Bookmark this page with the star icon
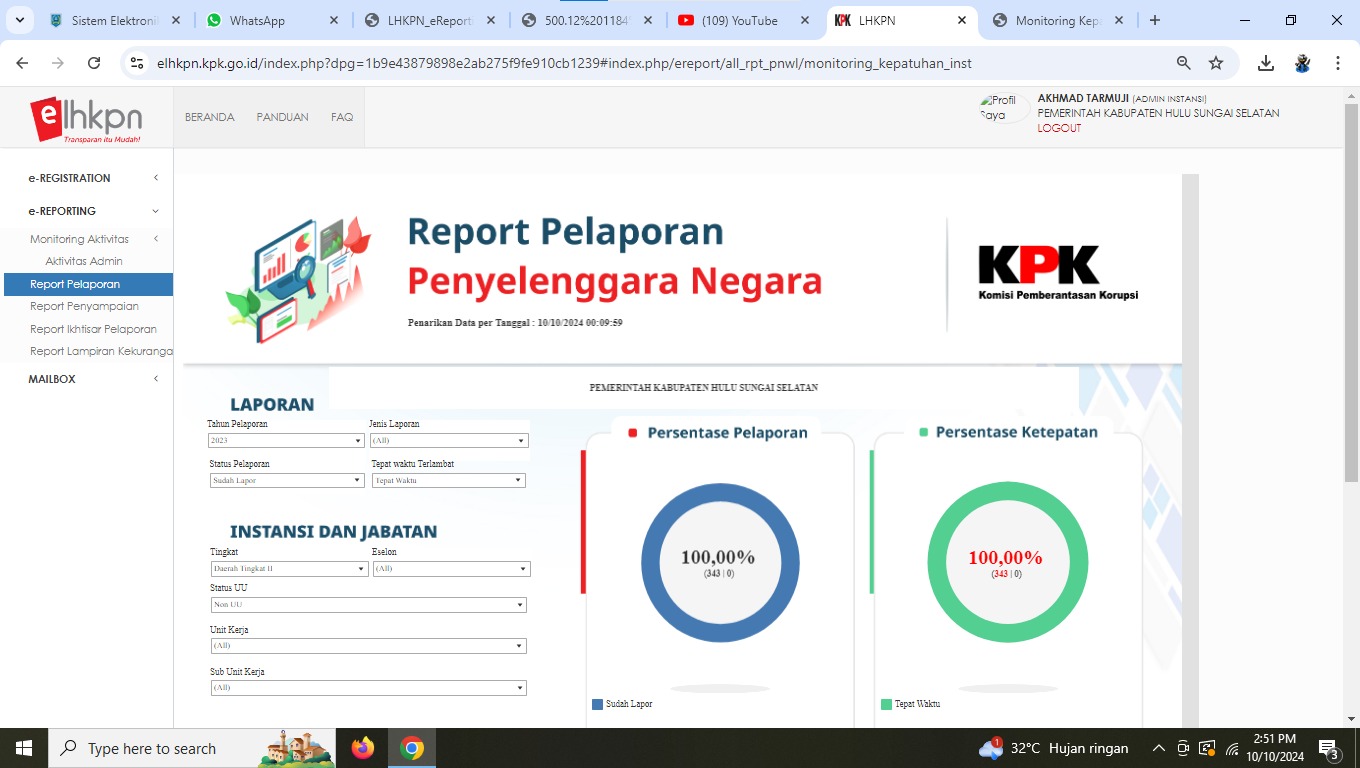This screenshot has height=768, width=1360. point(1216,63)
